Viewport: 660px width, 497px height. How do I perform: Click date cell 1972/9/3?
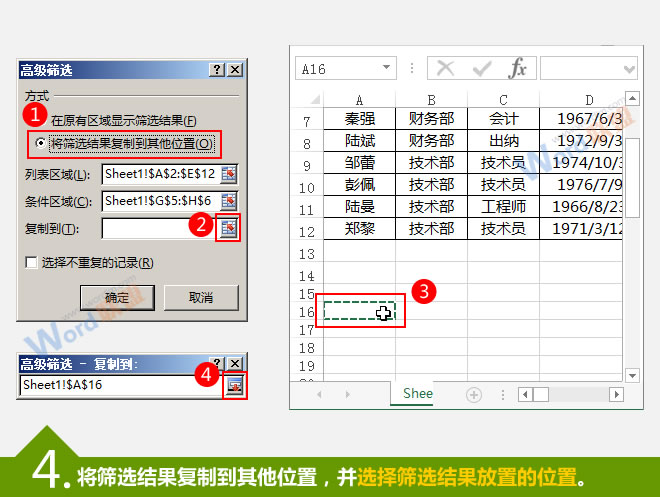pyautogui.click(x=581, y=141)
